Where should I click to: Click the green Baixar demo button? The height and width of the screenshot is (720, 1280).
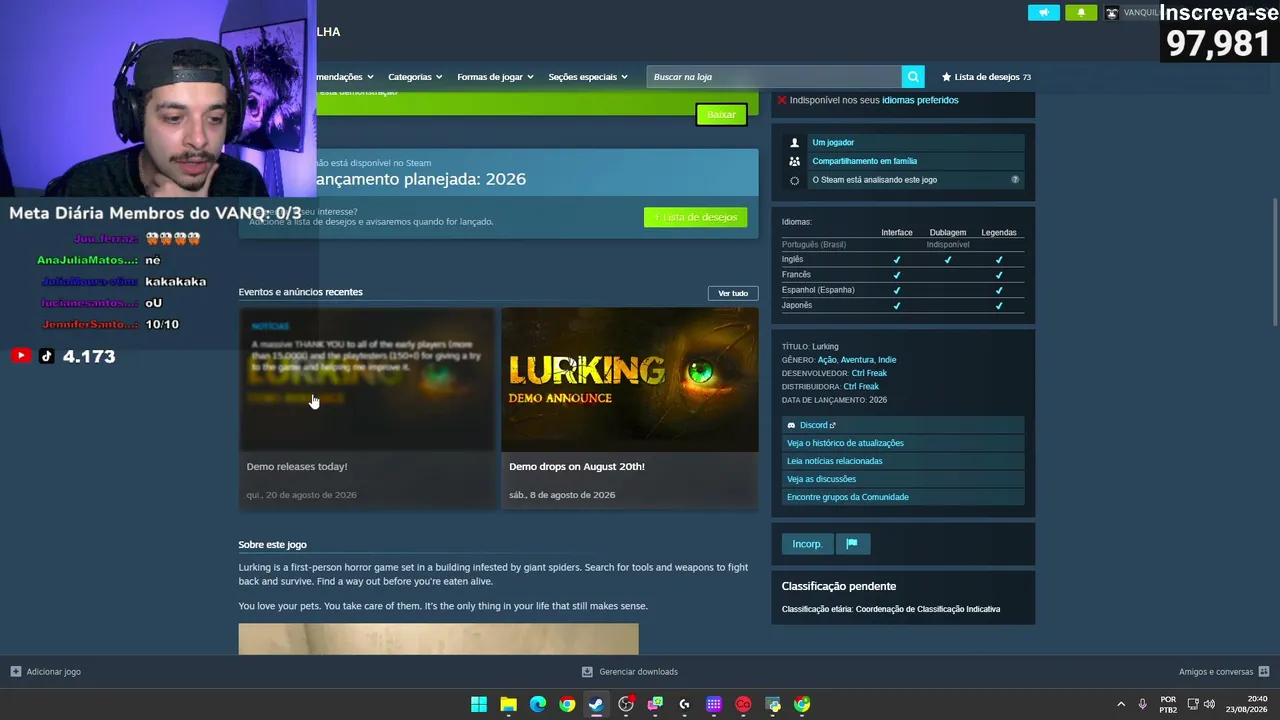click(x=721, y=115)
